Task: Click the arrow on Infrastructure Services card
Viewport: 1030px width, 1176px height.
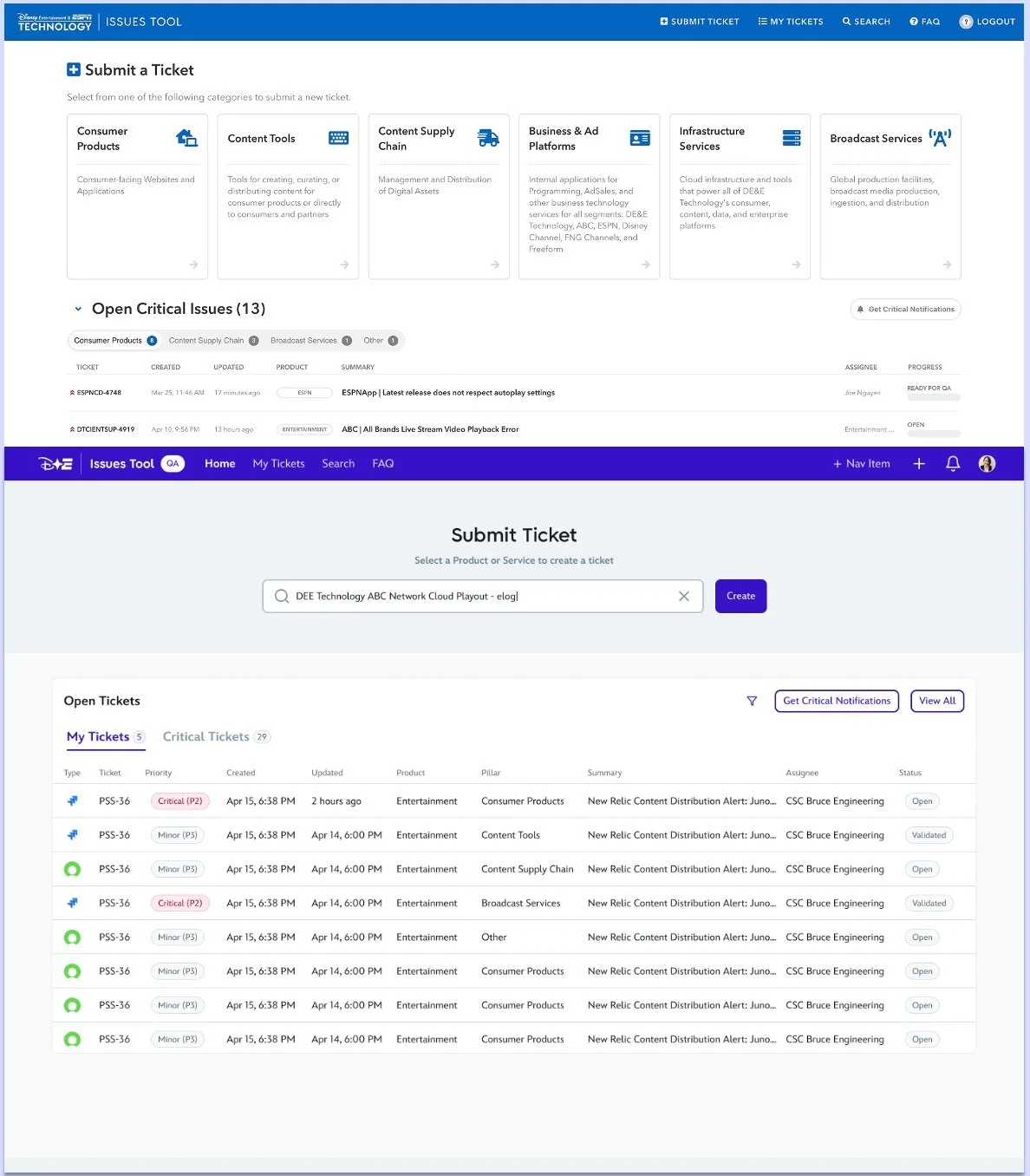Action: [x=796, y=265]
